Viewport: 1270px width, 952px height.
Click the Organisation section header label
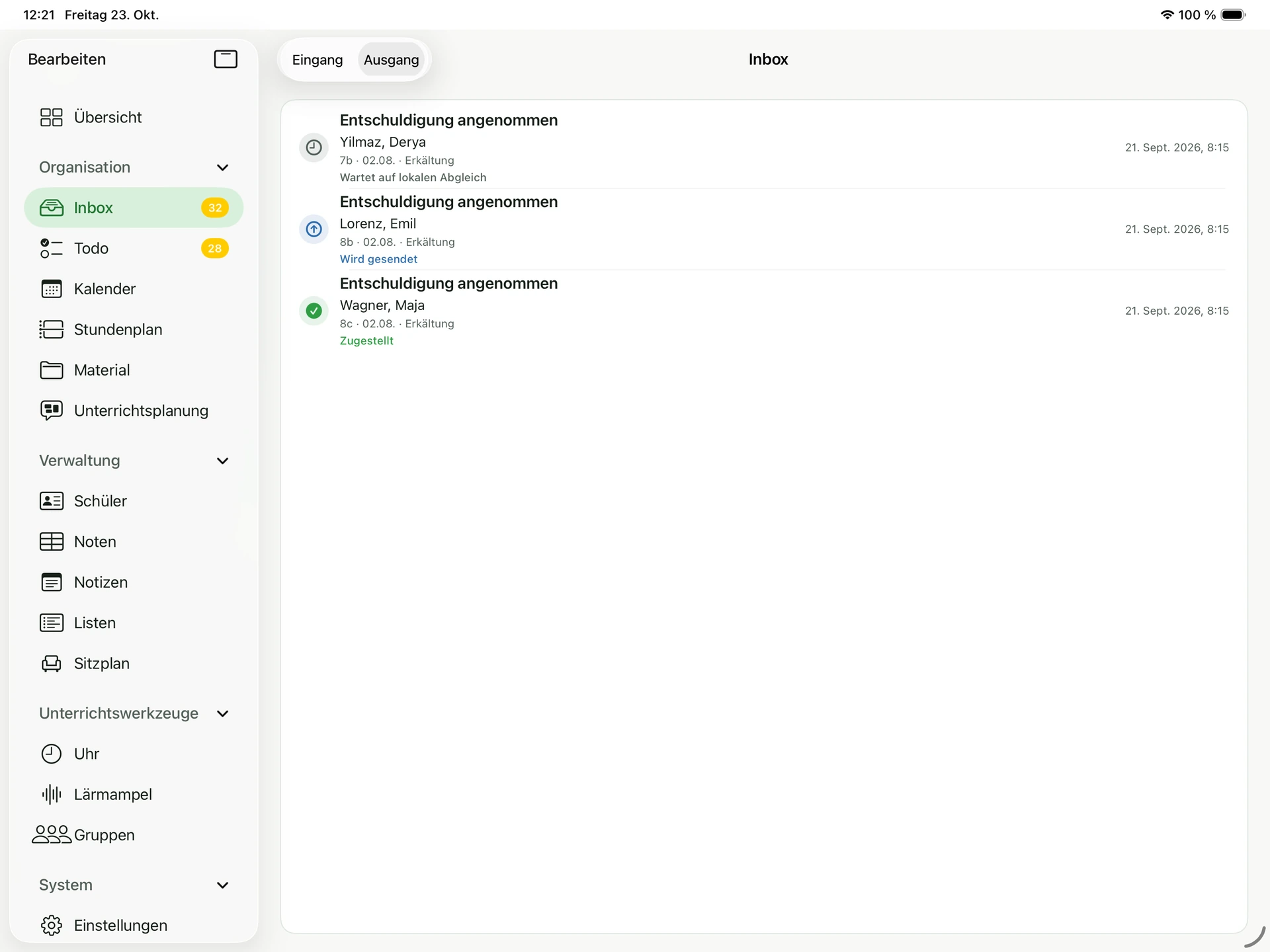point(85,167)
